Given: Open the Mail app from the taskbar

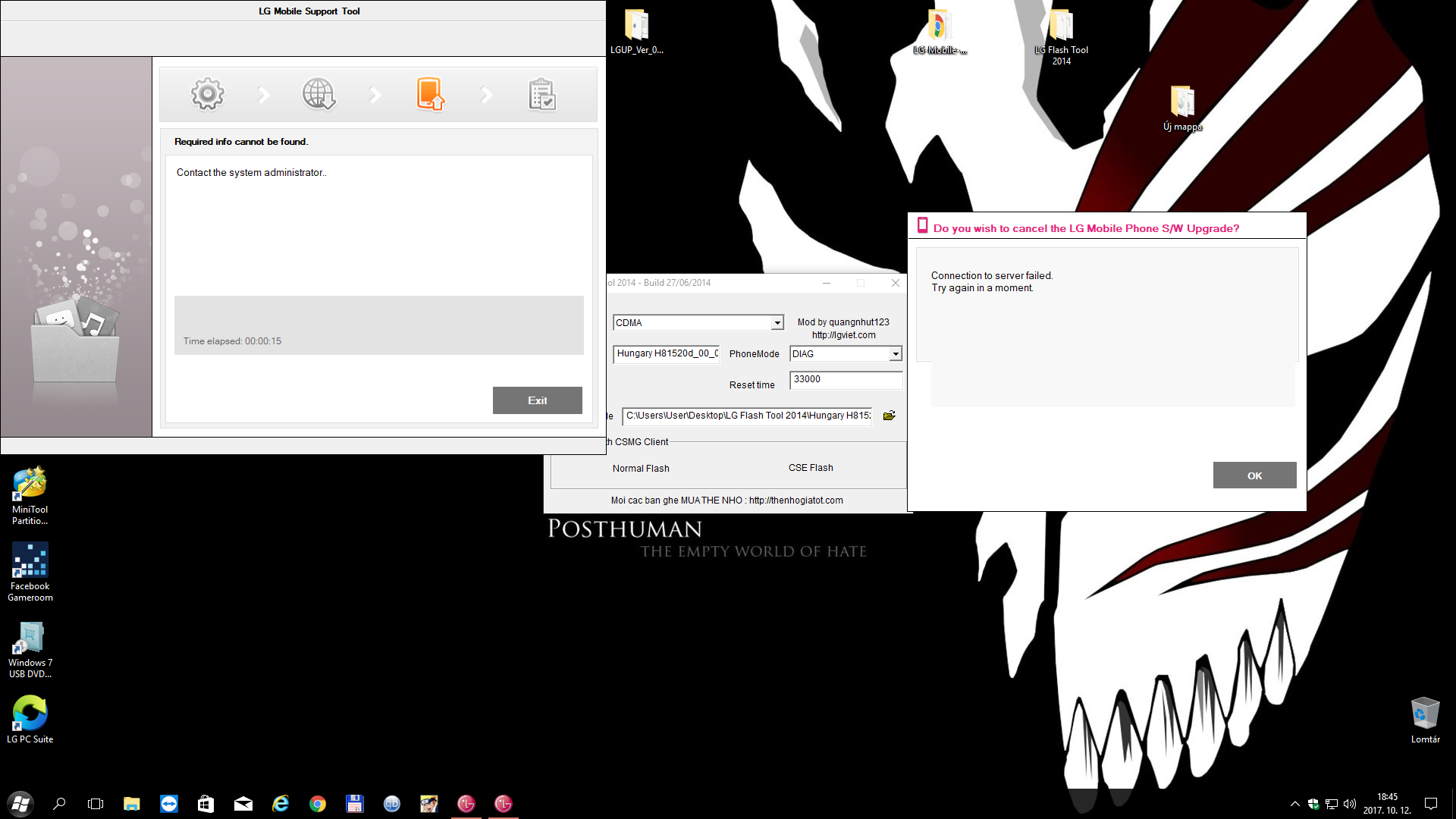Looking at the screenshot, I should [243, 804].
